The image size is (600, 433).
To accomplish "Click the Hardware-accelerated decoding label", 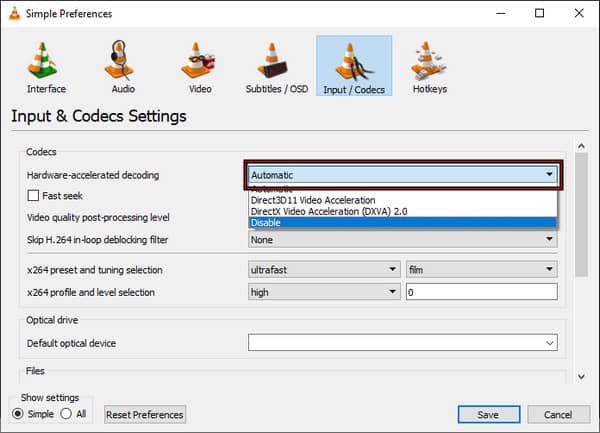I will point(93,175).
